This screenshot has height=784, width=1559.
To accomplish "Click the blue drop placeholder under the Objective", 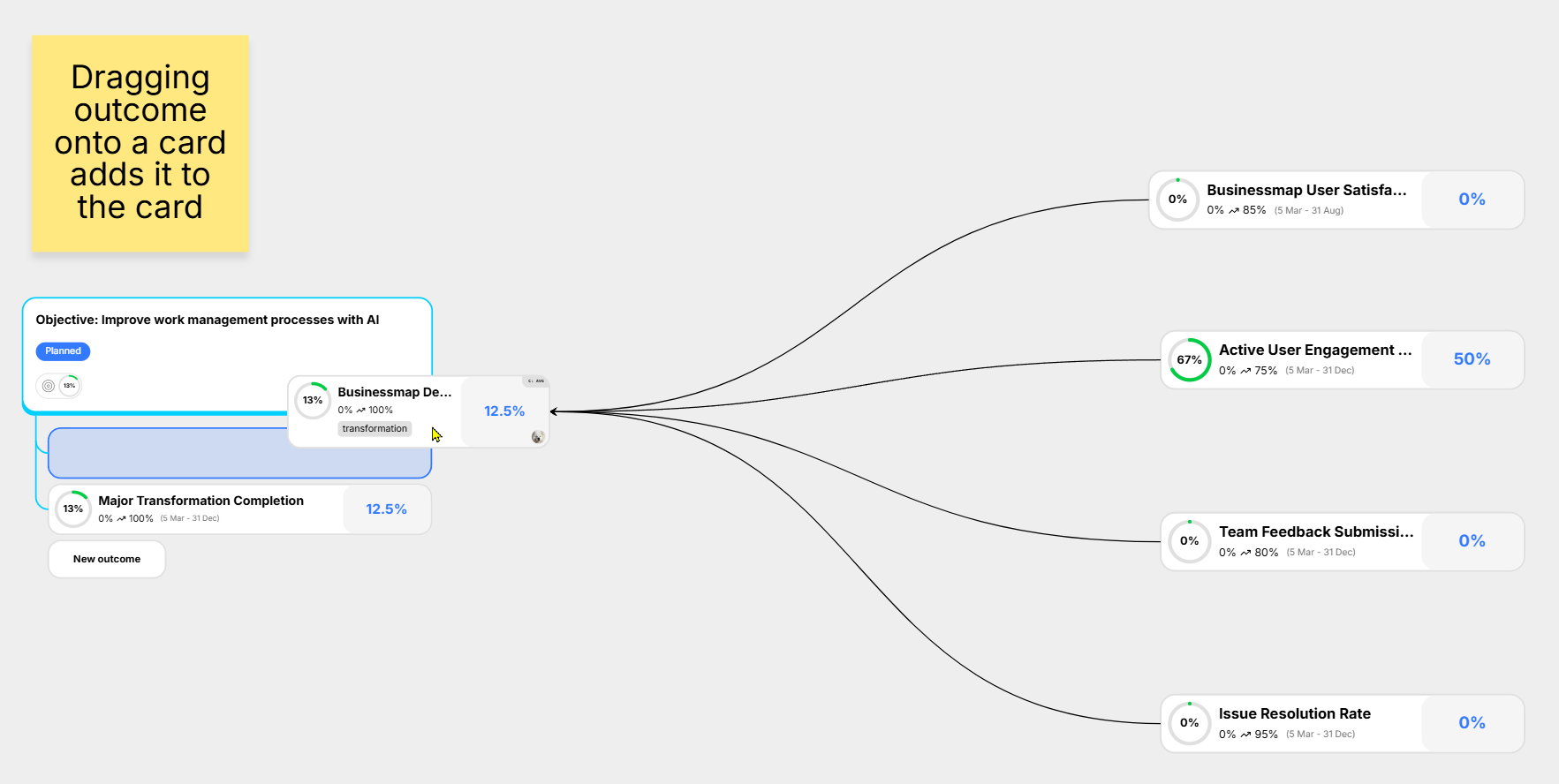I will tap(168, 454).
